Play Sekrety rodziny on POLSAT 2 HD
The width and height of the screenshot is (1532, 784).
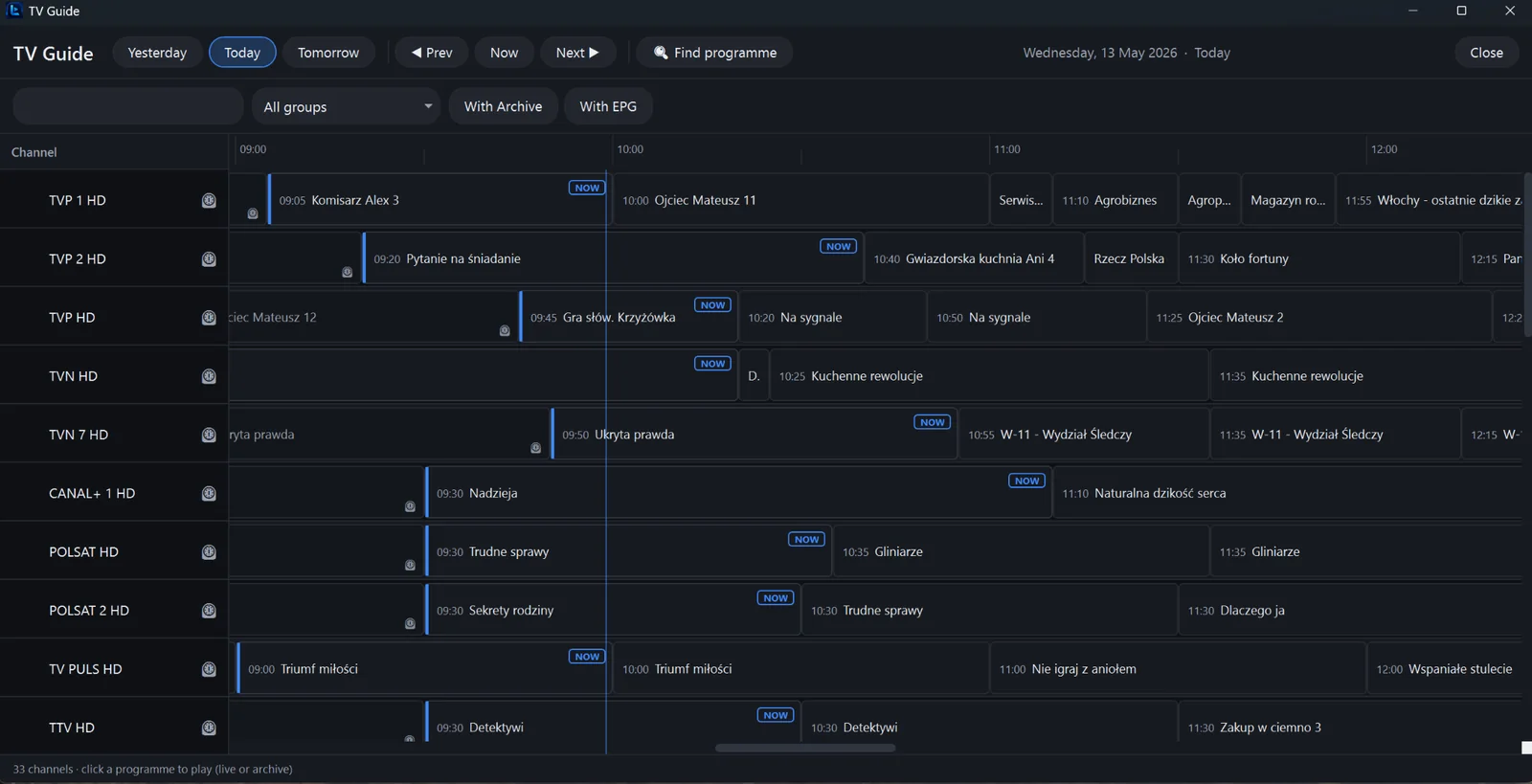coord(613,610)
